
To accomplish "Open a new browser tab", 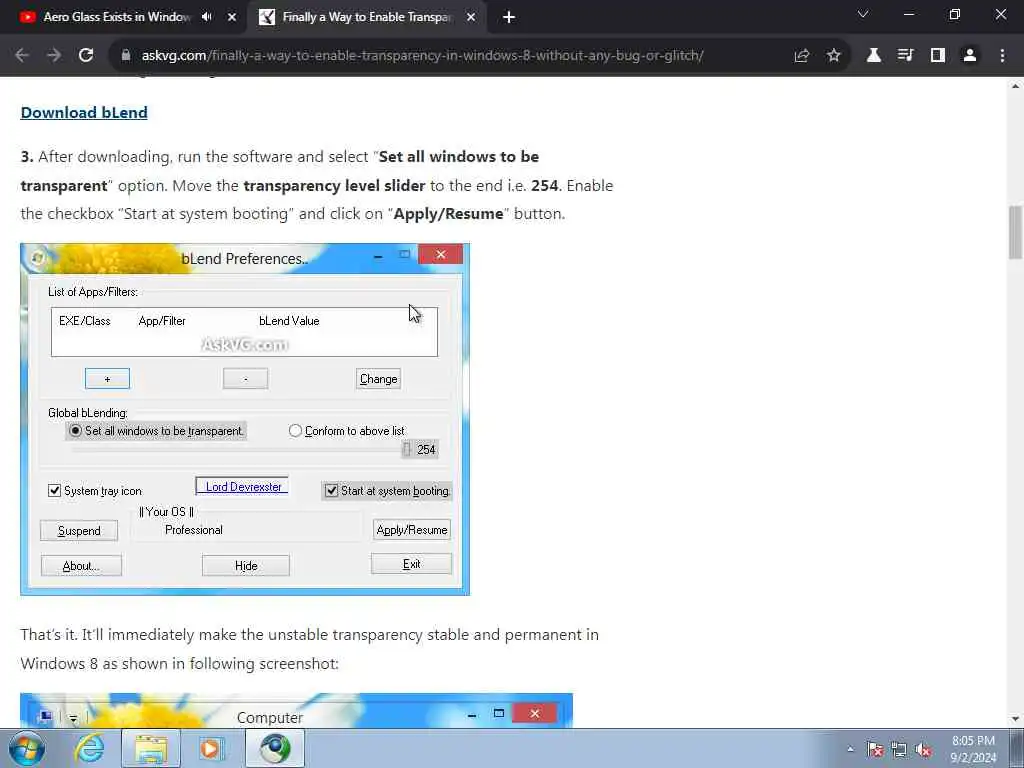I will (x=509, y=17).
